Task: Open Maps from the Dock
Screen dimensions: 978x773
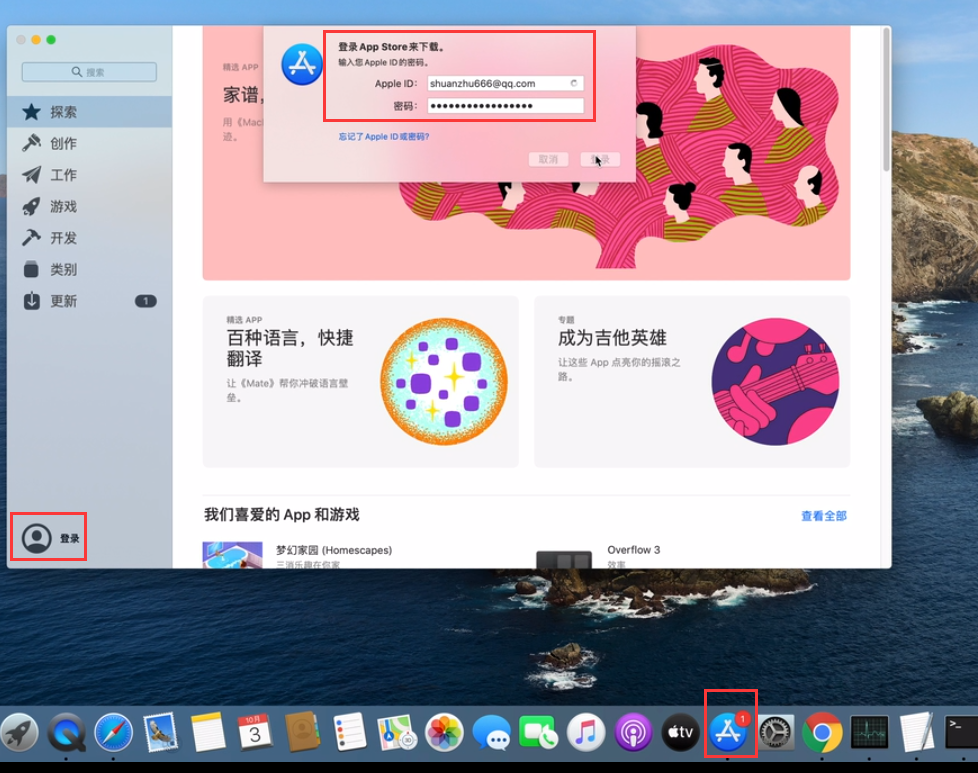Action: coord(397,732)
